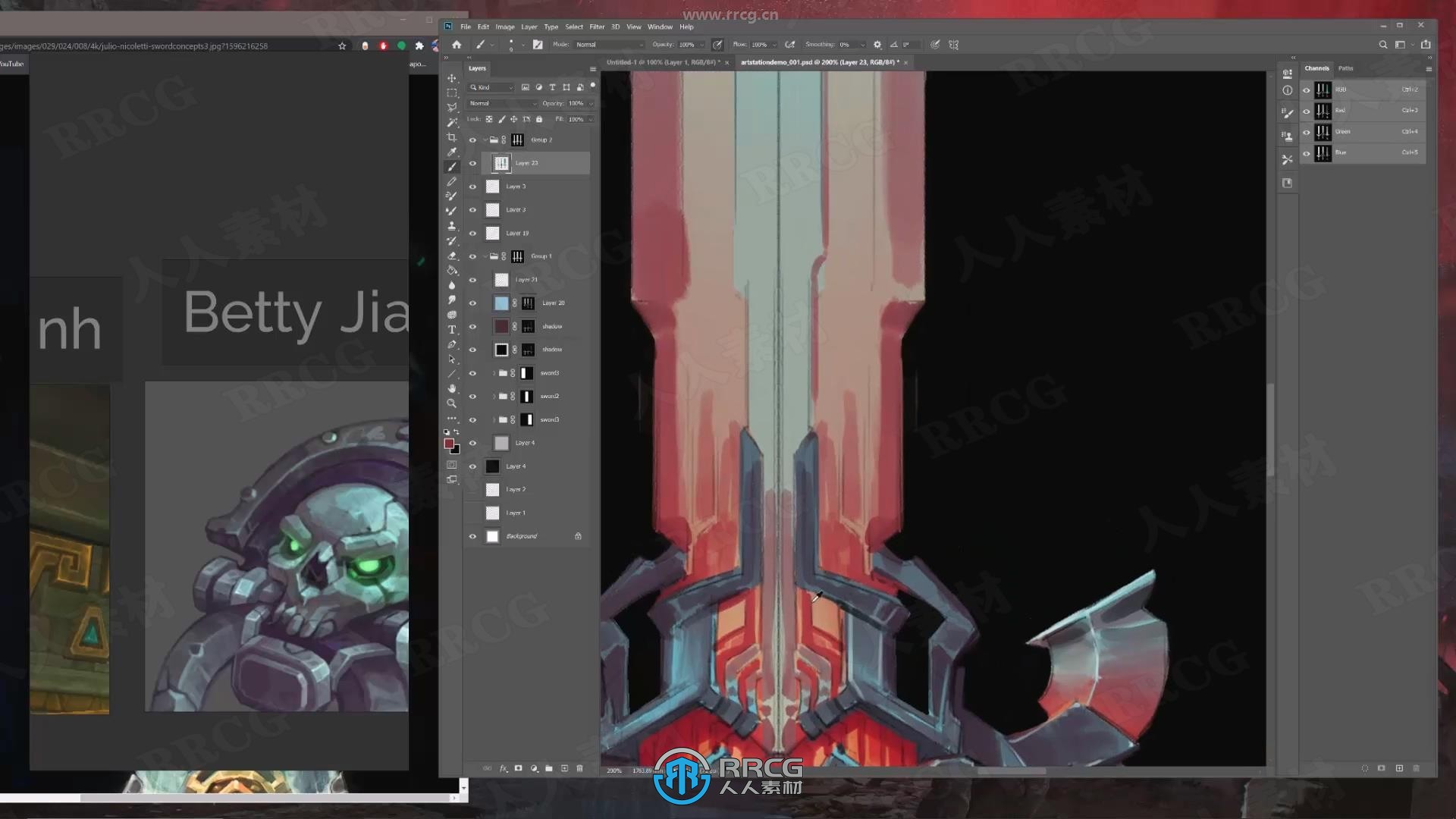Open the brush Flow dropdown arrow
Screen dimensions: 1456x819
click(x=774, y=45)
